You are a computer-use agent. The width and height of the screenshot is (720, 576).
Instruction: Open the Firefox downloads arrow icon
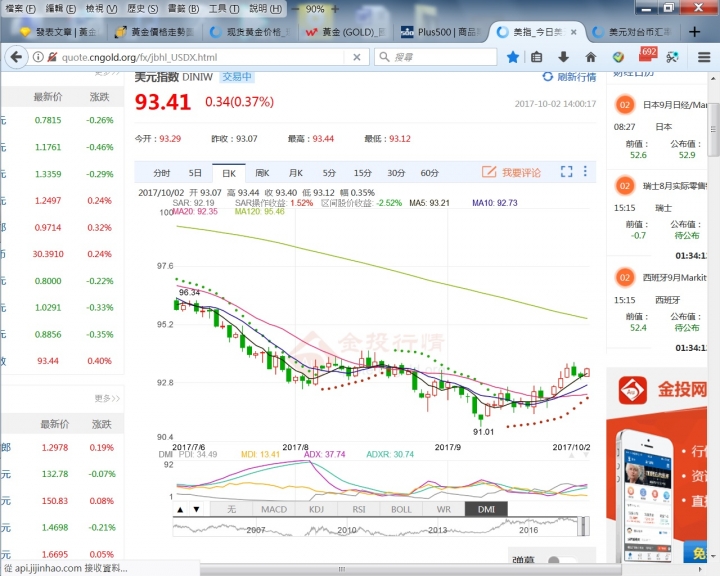tap(565, 57)
